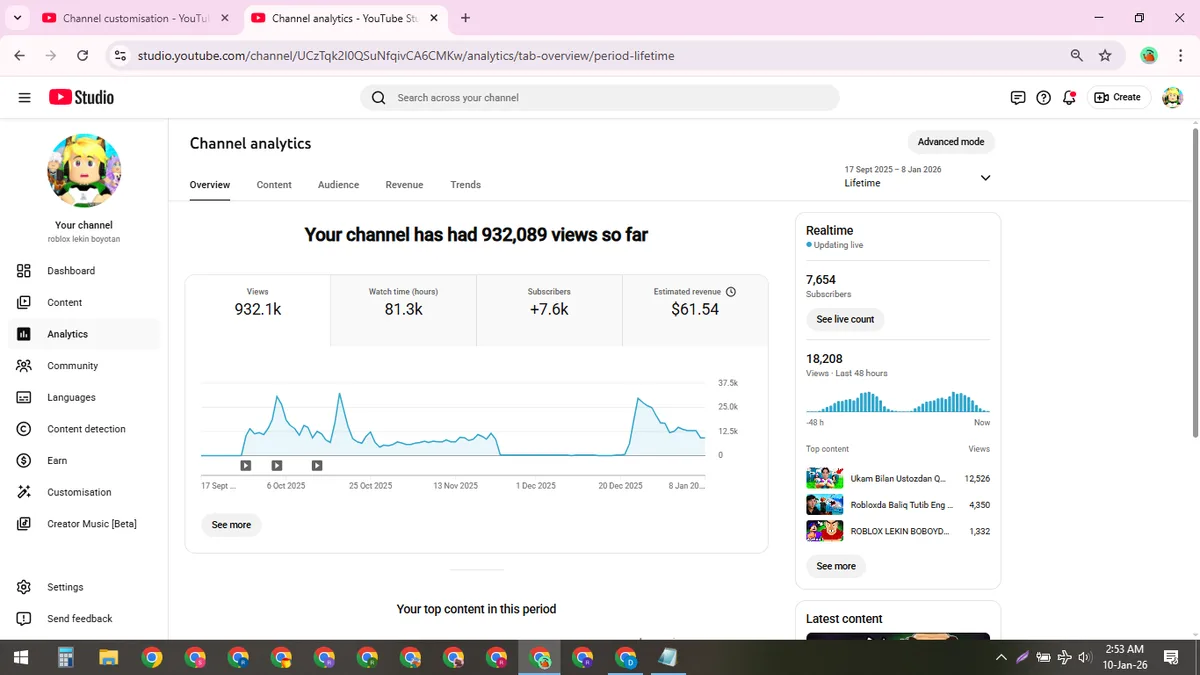The image size is (1200, 675).
Task: Open File Explorer from the taskbar
Action: (109, 658)
